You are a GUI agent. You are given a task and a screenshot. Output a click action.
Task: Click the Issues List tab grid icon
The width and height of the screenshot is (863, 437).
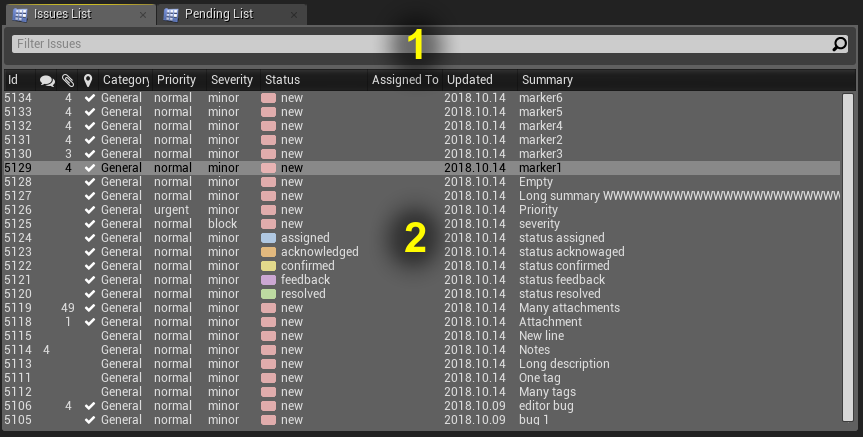point(20,14)
